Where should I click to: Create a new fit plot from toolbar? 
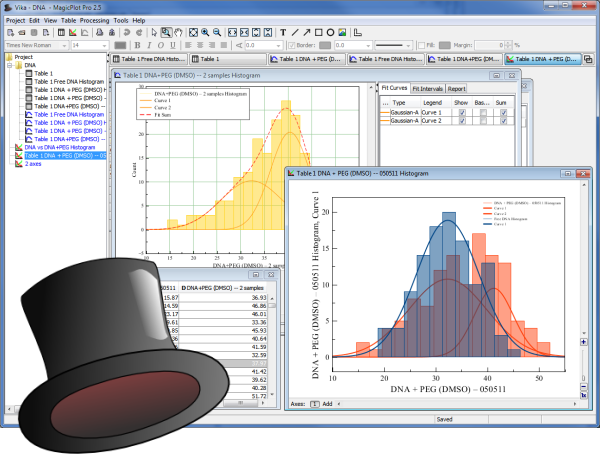coord(85,33)
